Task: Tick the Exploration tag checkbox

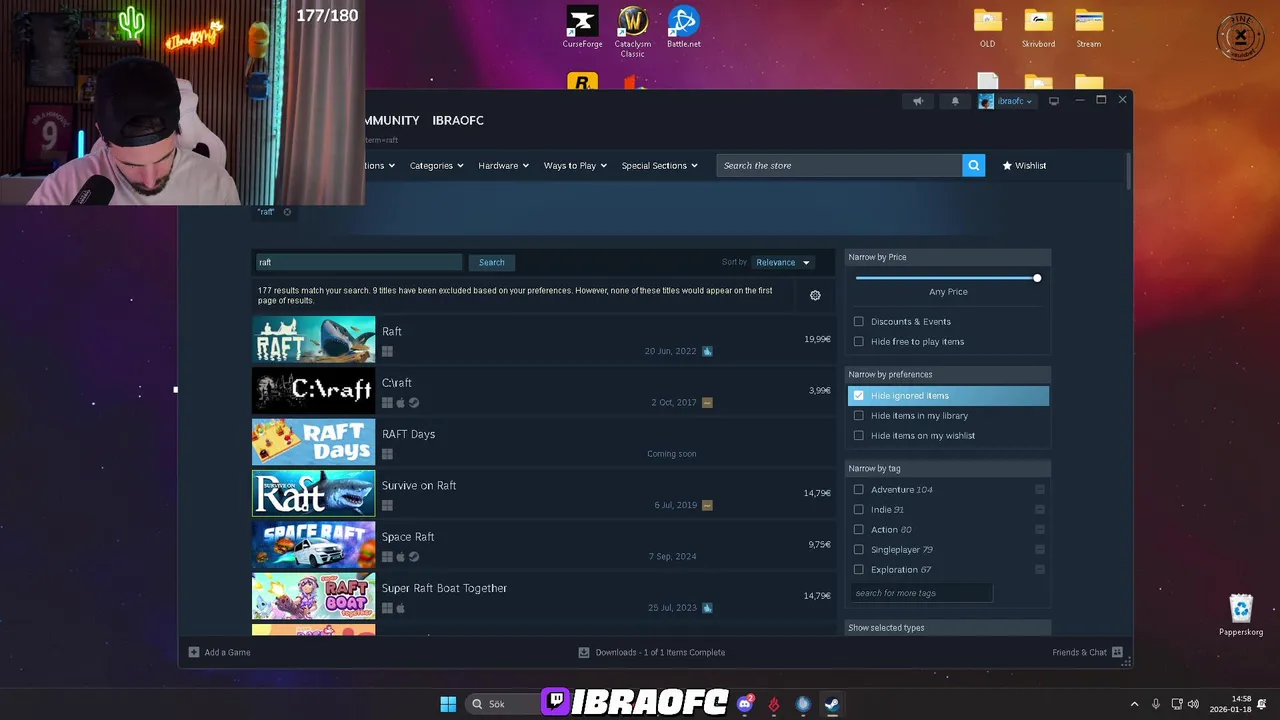Action: pyautogui.click(x=858, y=570)
